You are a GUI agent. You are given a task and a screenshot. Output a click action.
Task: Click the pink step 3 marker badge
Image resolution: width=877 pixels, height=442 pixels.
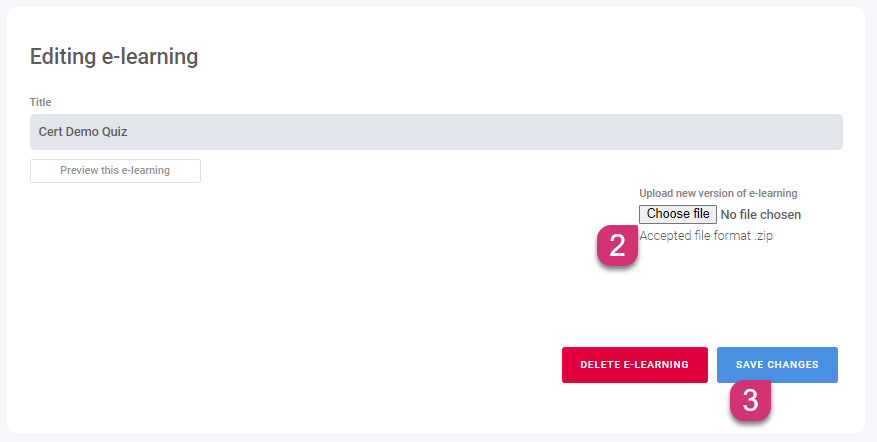pyautogui.click(x=751, y=400)
